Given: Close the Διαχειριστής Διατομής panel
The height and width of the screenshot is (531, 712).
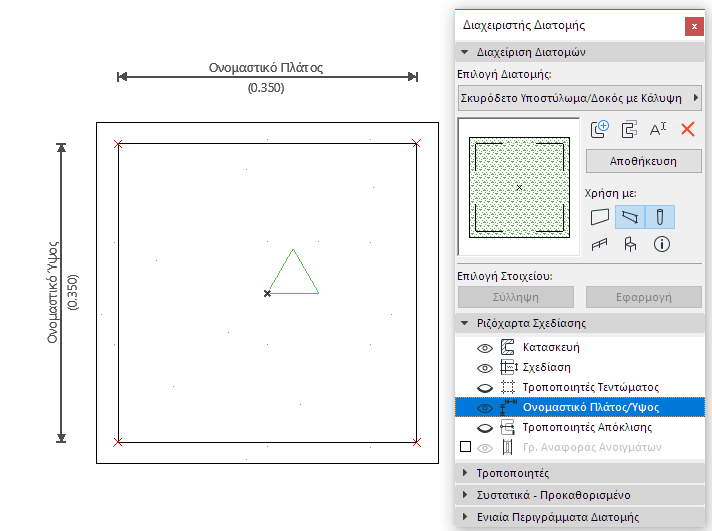Looking at the screenshot, I should [694, 26].
